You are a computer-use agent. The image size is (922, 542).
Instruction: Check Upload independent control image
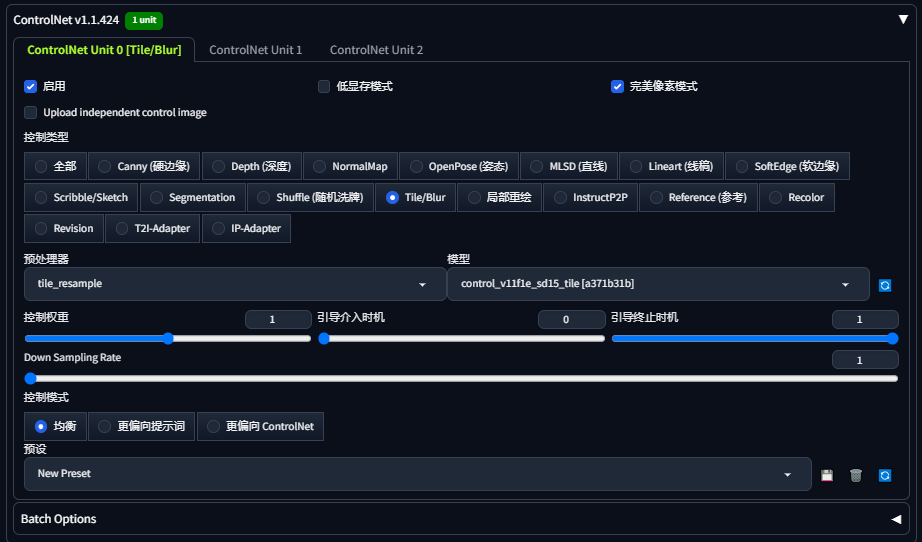click(31, 112)
